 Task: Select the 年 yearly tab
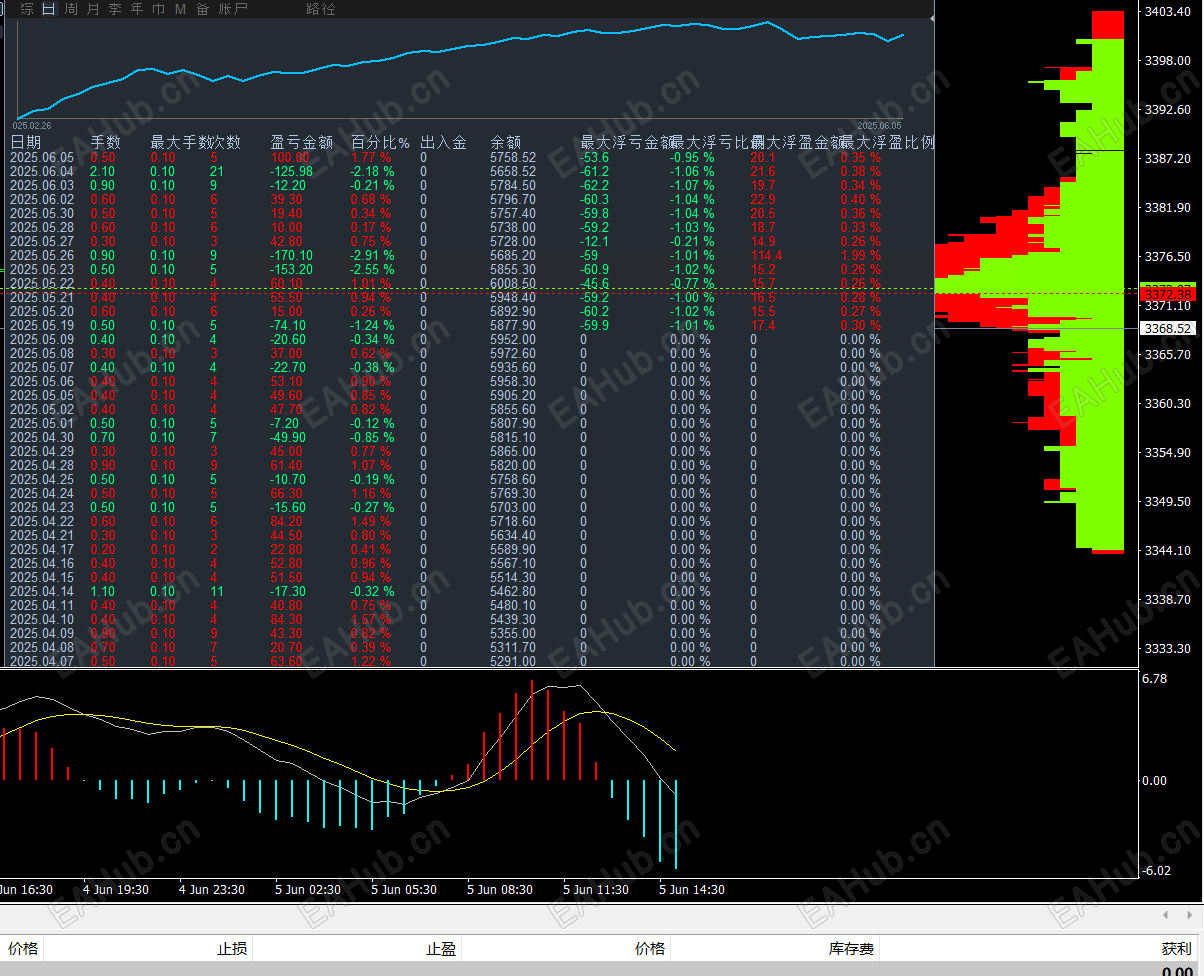coord(137,9)
